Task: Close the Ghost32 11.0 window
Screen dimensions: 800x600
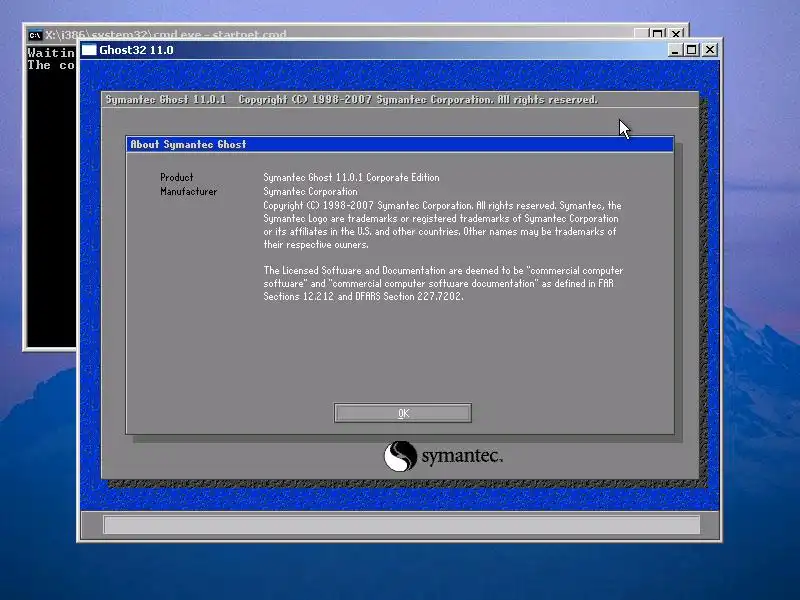Action: tap(710, 50)
